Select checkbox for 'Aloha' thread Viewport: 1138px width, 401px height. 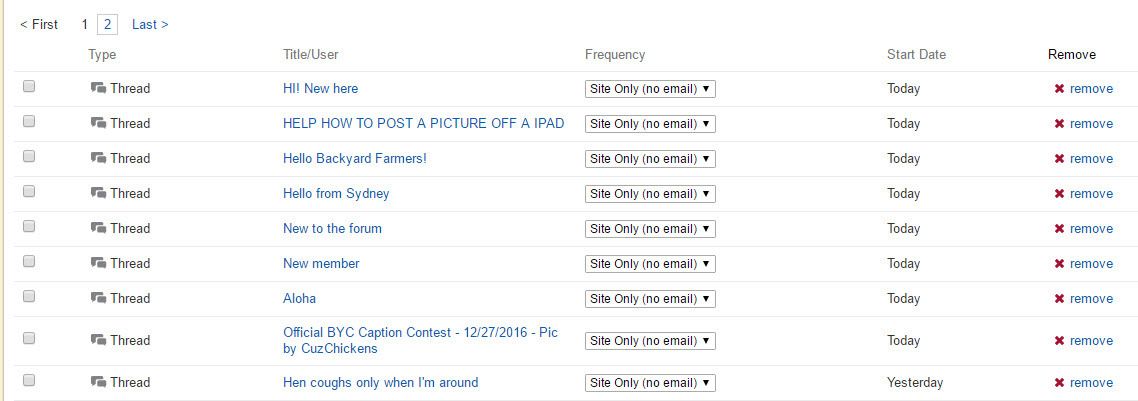[29, 297]
